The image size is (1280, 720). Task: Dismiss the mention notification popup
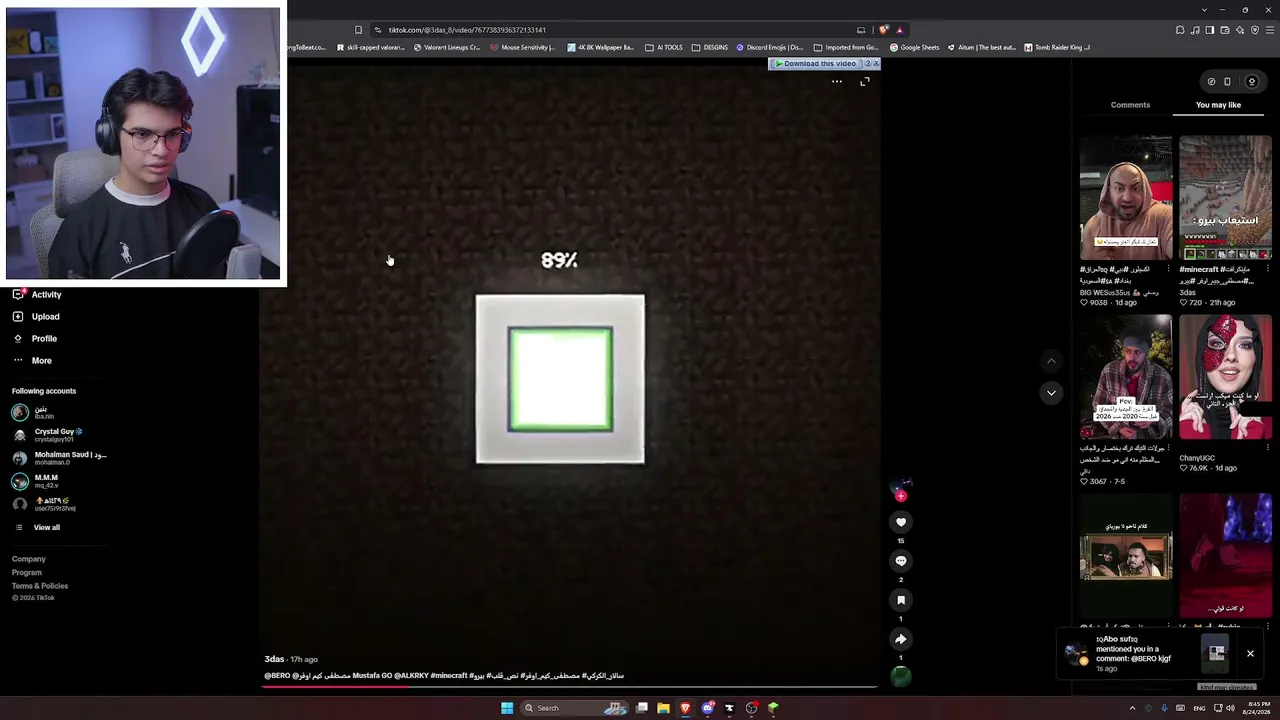(1250, 654)
